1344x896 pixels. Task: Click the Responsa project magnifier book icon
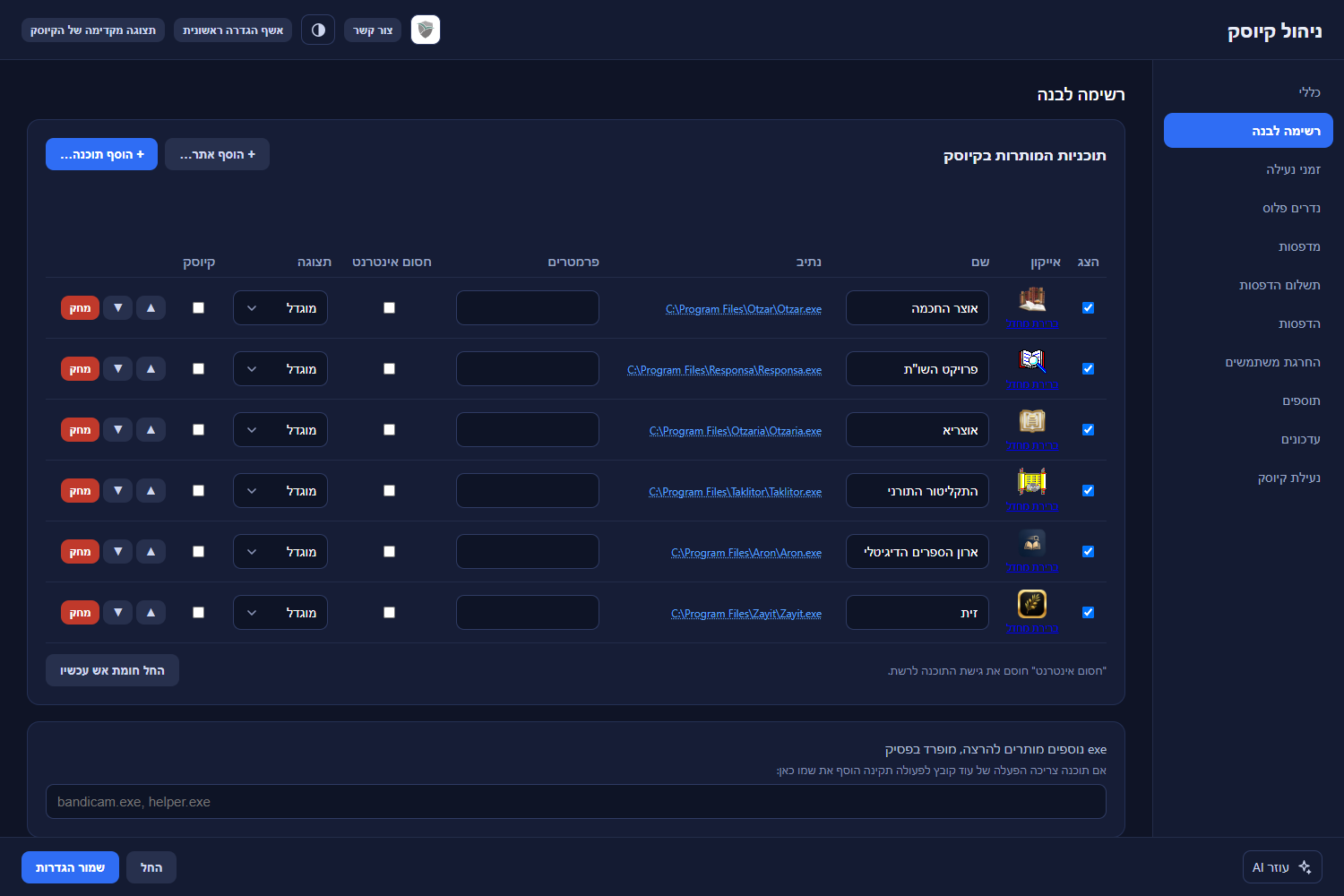pos(1032,359)
